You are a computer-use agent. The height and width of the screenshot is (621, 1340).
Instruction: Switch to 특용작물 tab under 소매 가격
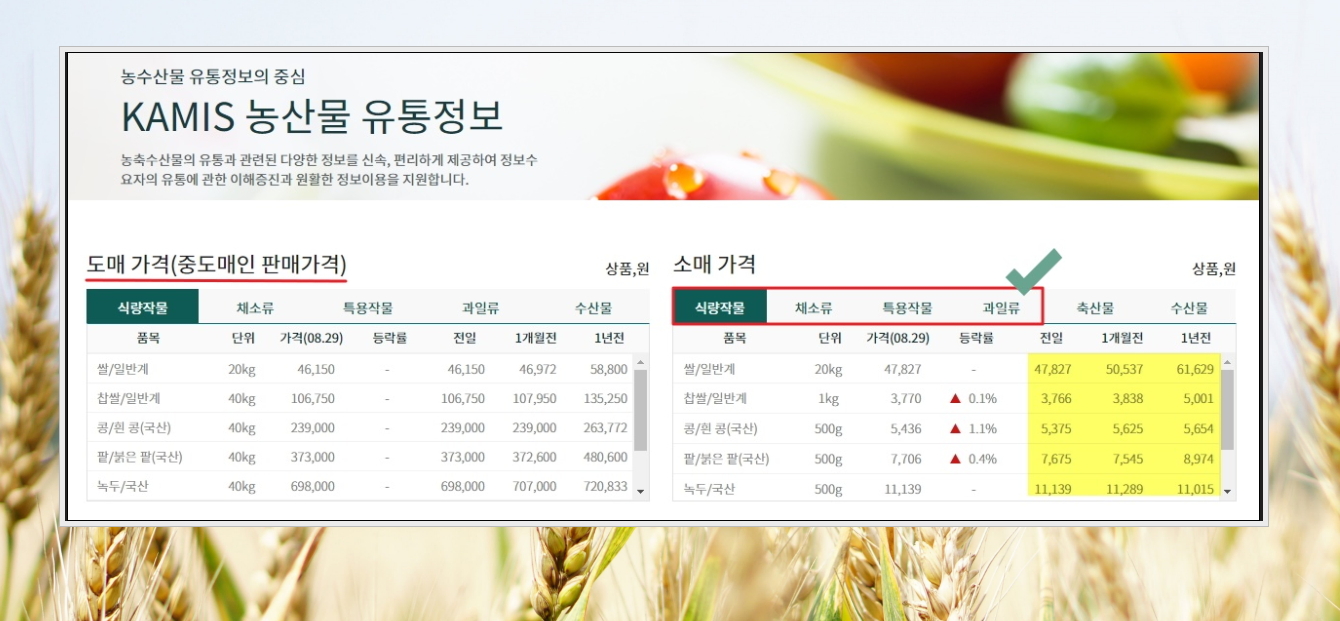click(x=907, y=307)
